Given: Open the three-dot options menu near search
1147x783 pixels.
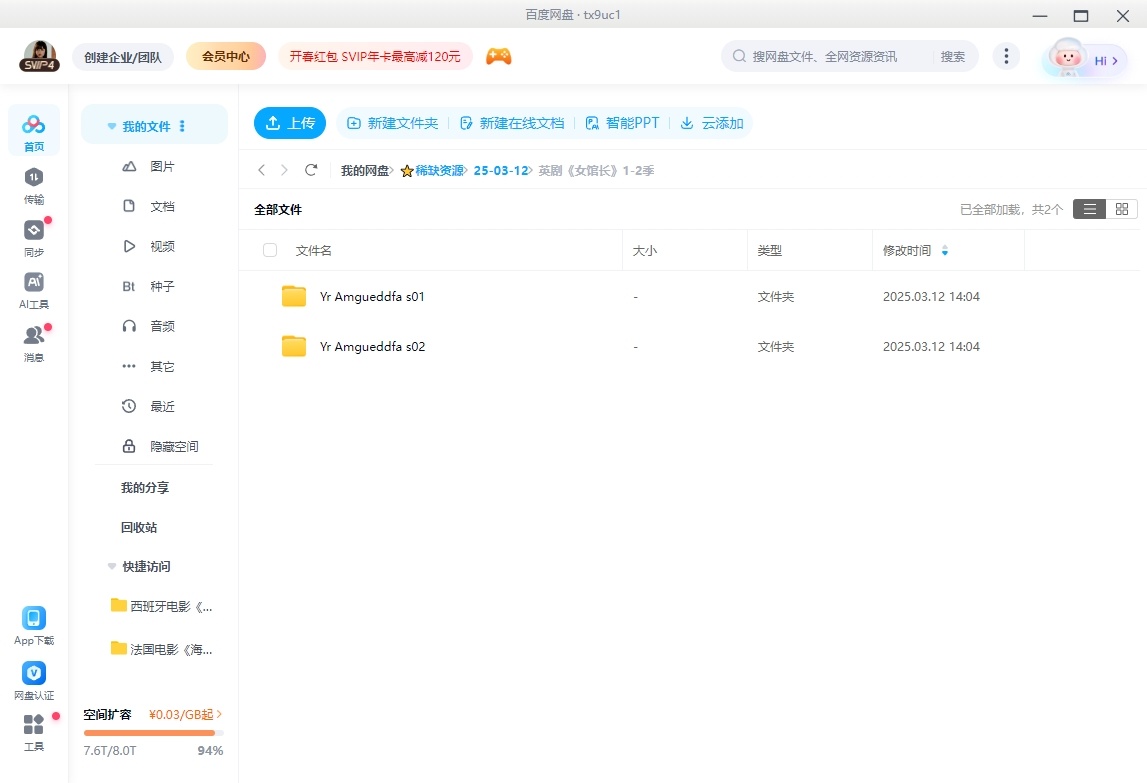Looking at the screenshot, I should (1006, 56).
